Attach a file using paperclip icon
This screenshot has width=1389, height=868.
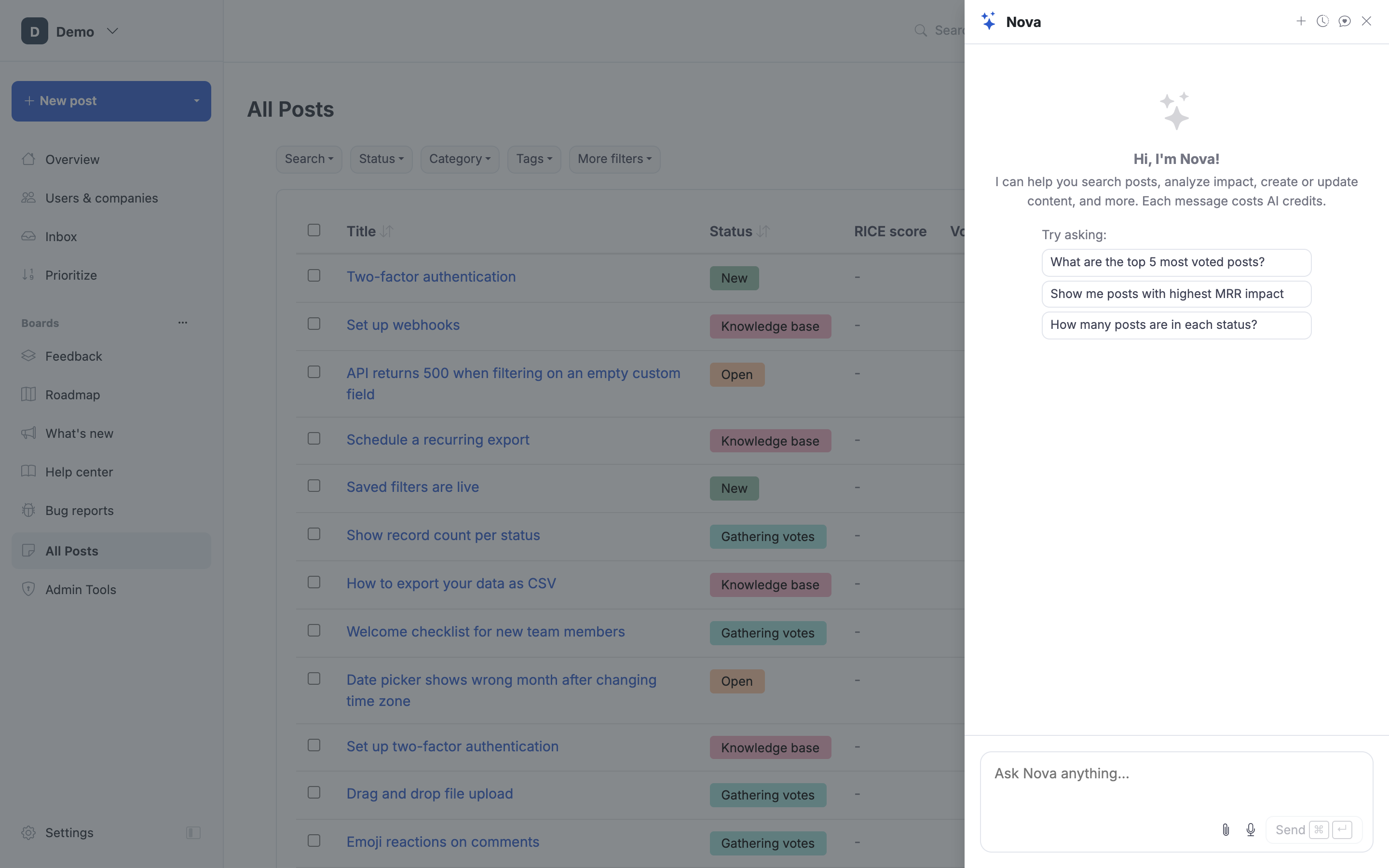tap(1226, 829)
